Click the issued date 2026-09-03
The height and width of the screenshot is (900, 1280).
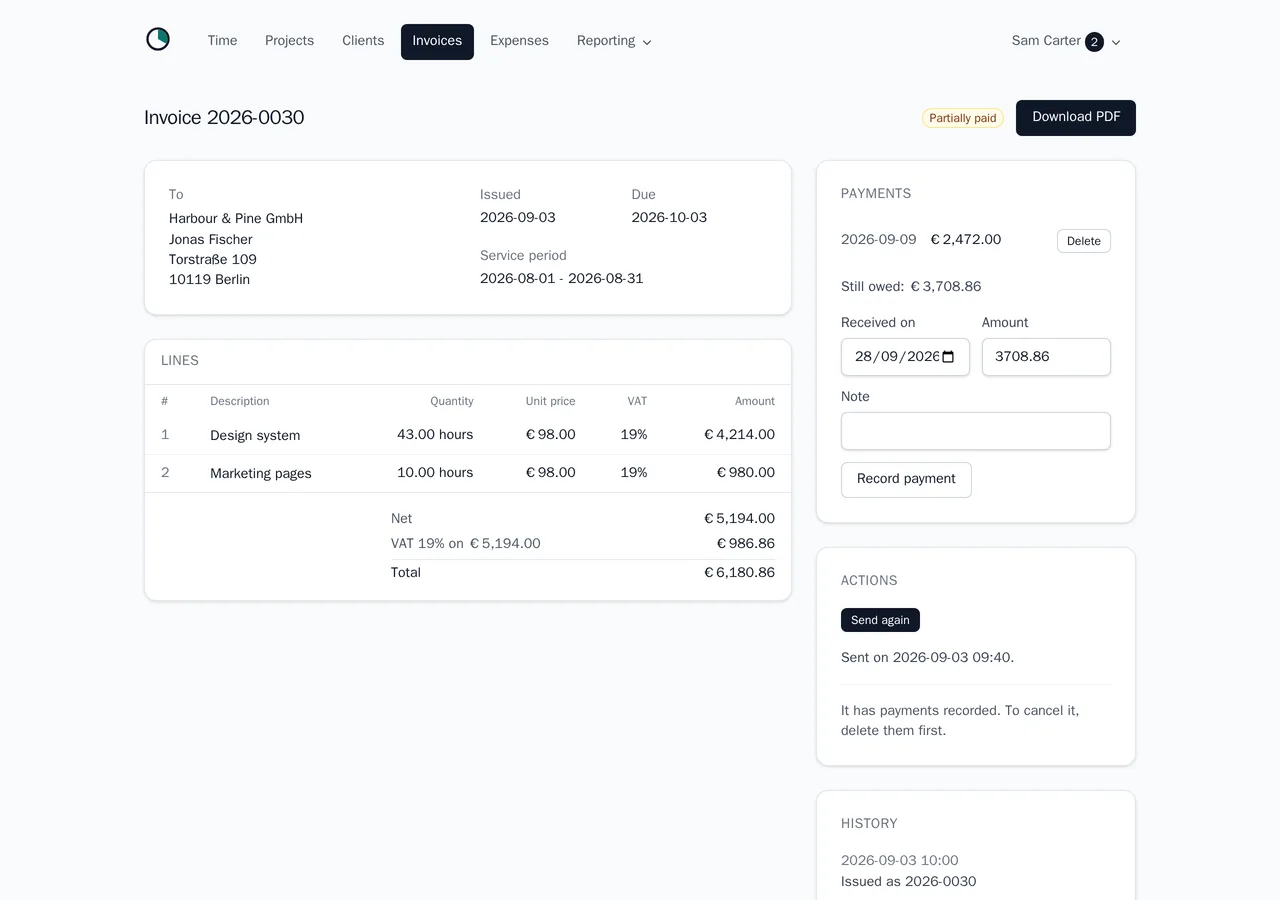(x=518, y=218)
